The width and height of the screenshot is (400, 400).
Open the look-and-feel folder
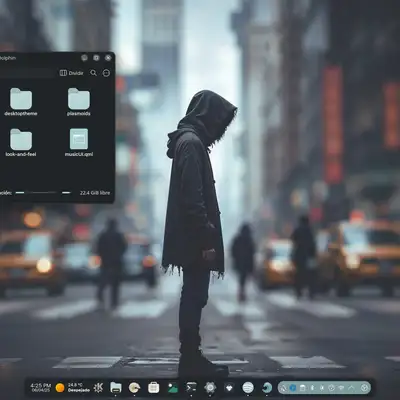(x=21, y=139)
